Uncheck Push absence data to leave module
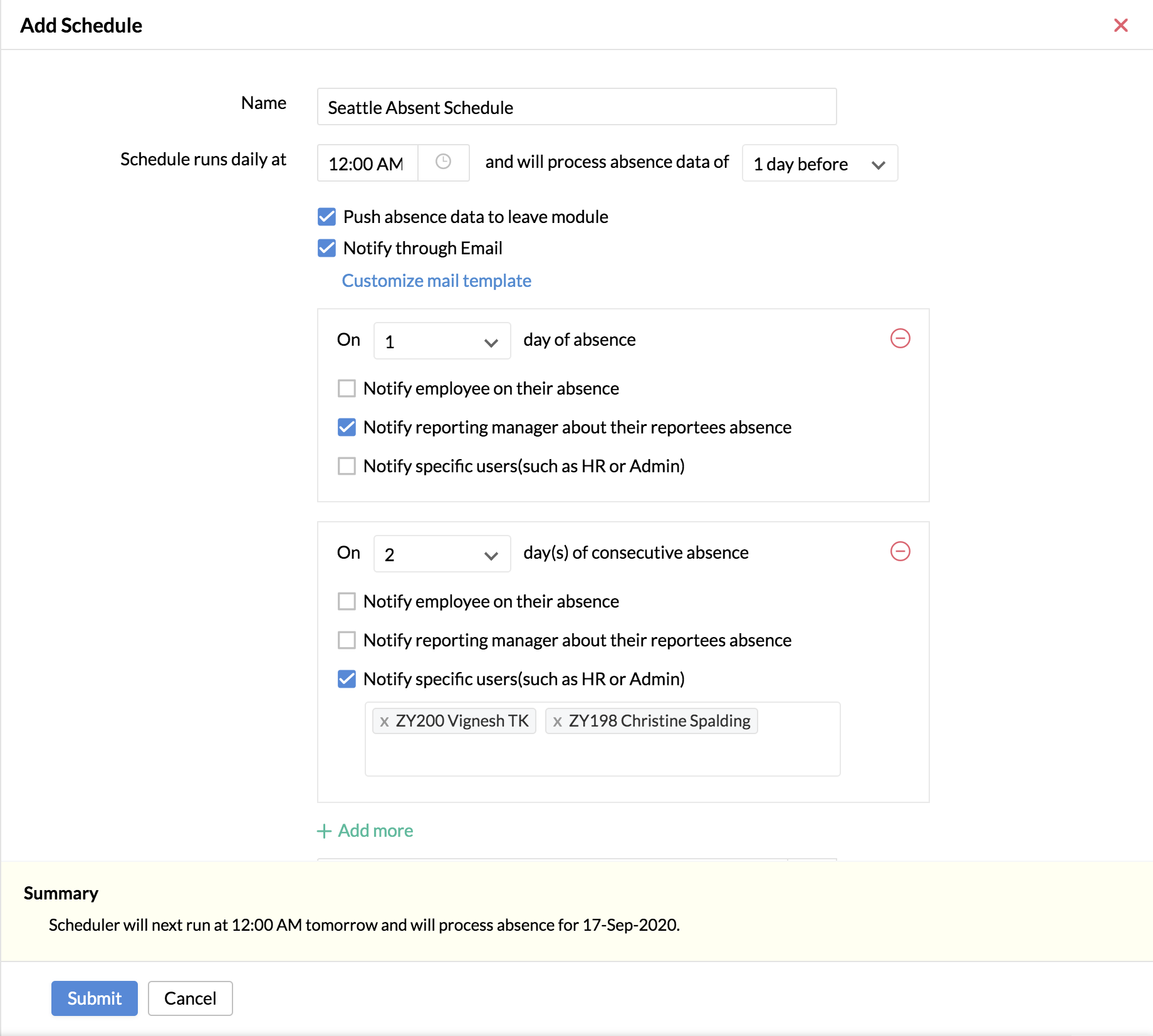 click(326, 217)
